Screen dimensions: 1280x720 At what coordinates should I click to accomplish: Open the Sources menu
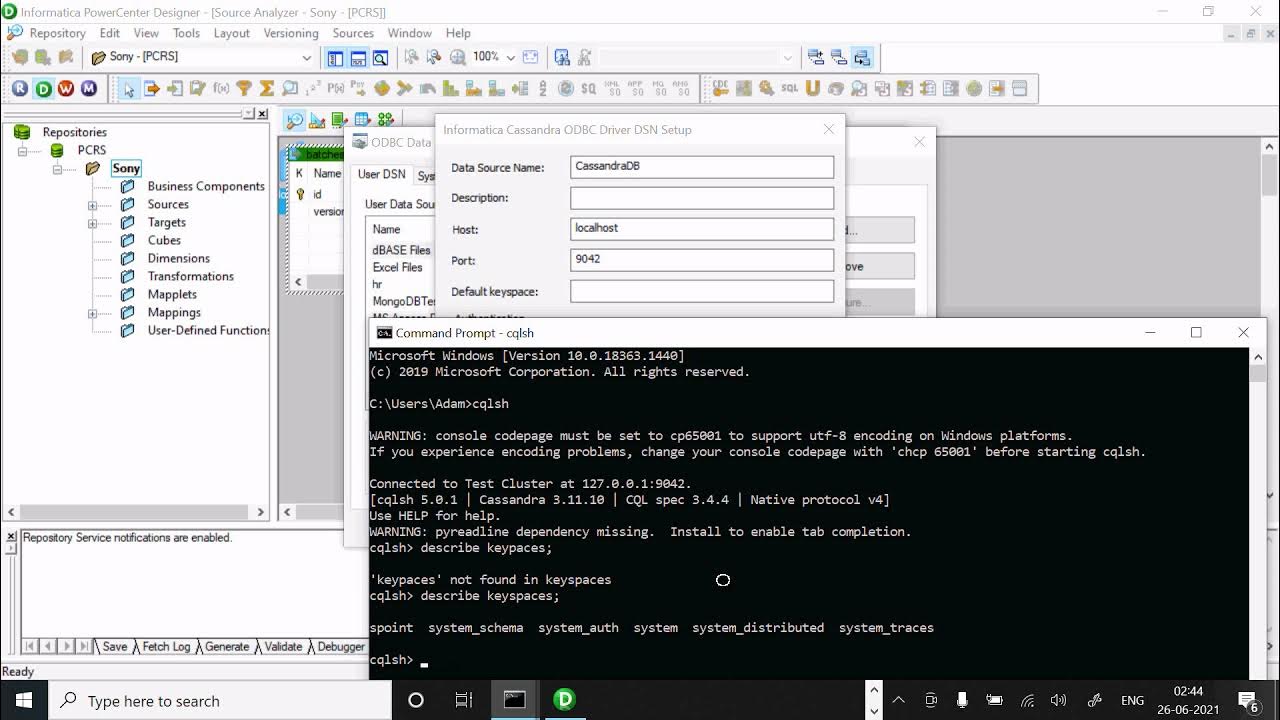(x=353, y=33)
